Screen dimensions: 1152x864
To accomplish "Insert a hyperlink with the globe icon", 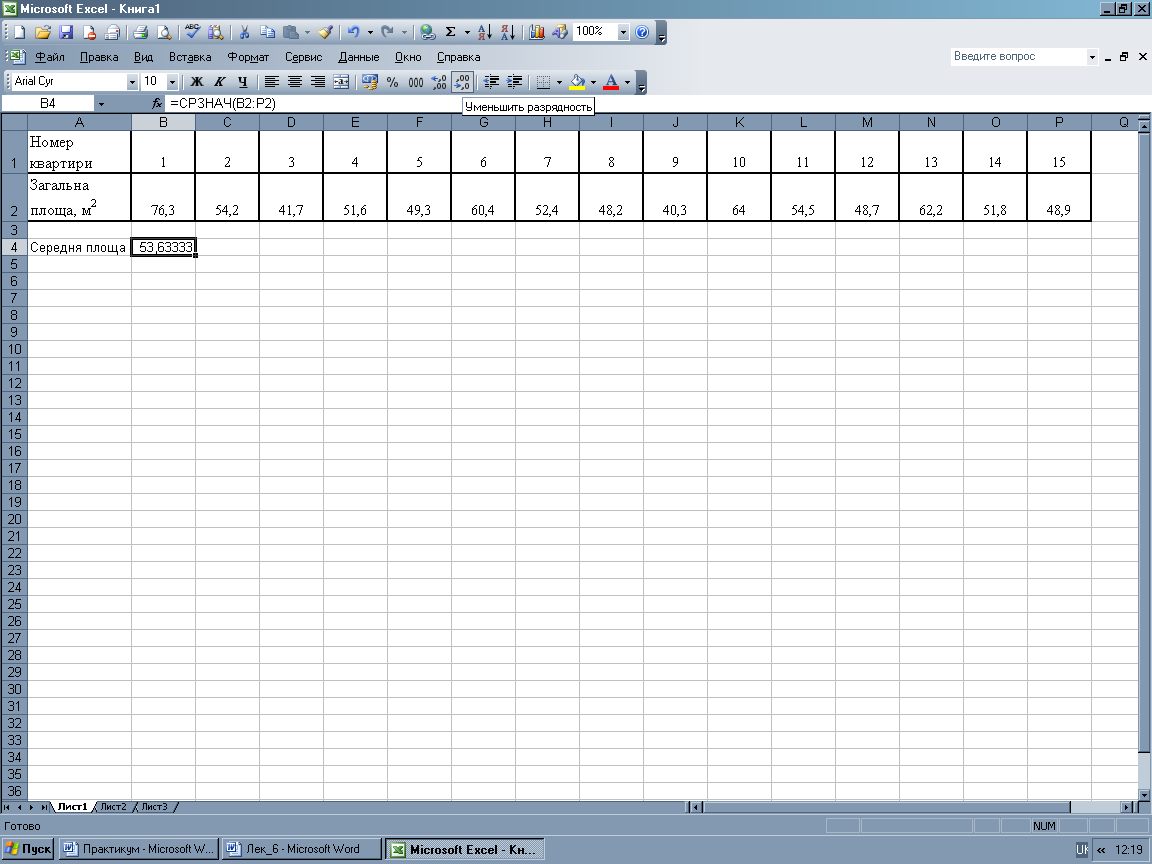I will (428, 32).
